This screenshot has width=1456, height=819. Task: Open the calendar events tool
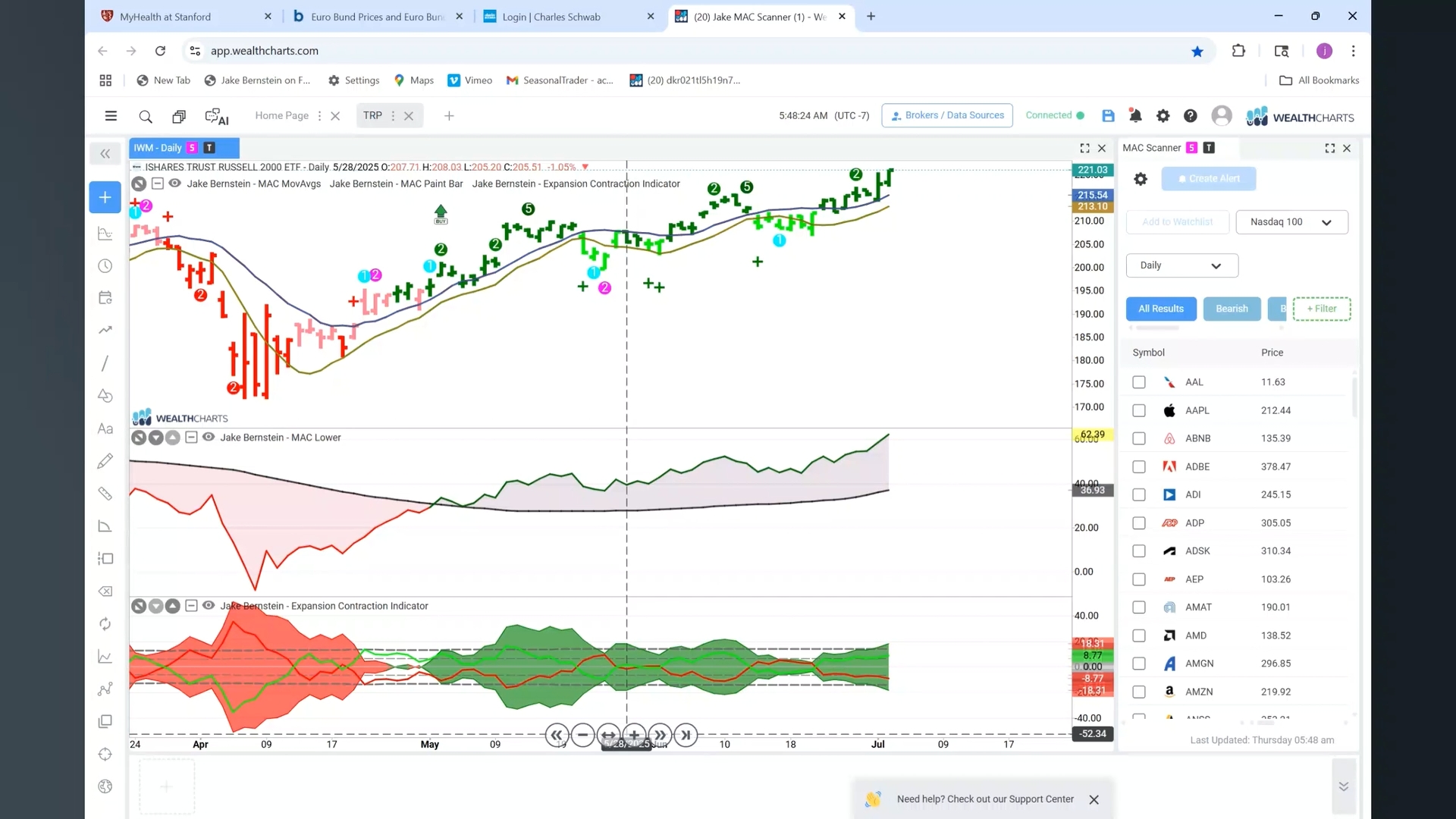pos(105,298)
